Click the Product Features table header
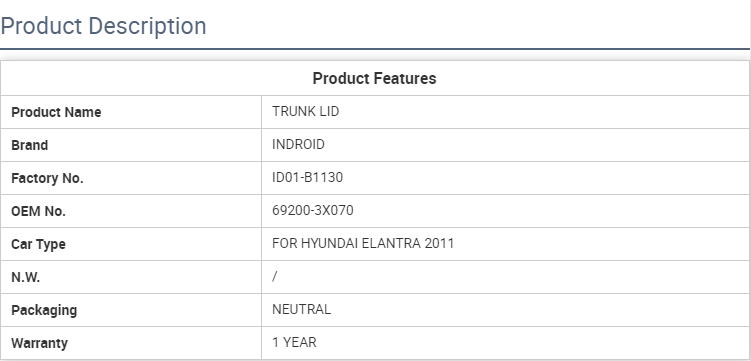Viewport: 751px width, 361px height. pos(375,78)
